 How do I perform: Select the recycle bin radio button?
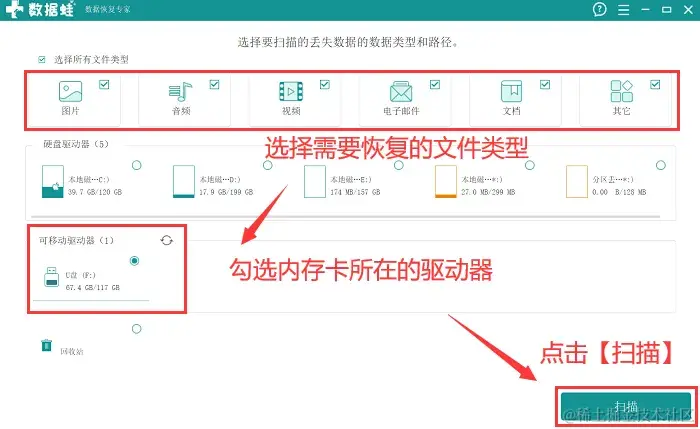coord(137,329)
